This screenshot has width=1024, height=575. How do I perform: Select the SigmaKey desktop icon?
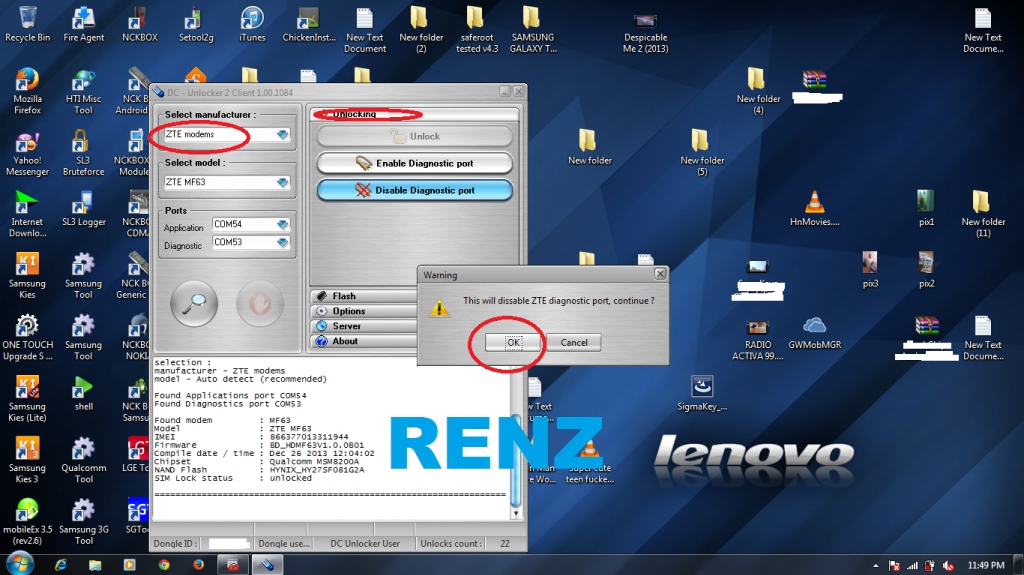[x=702, y=393]
